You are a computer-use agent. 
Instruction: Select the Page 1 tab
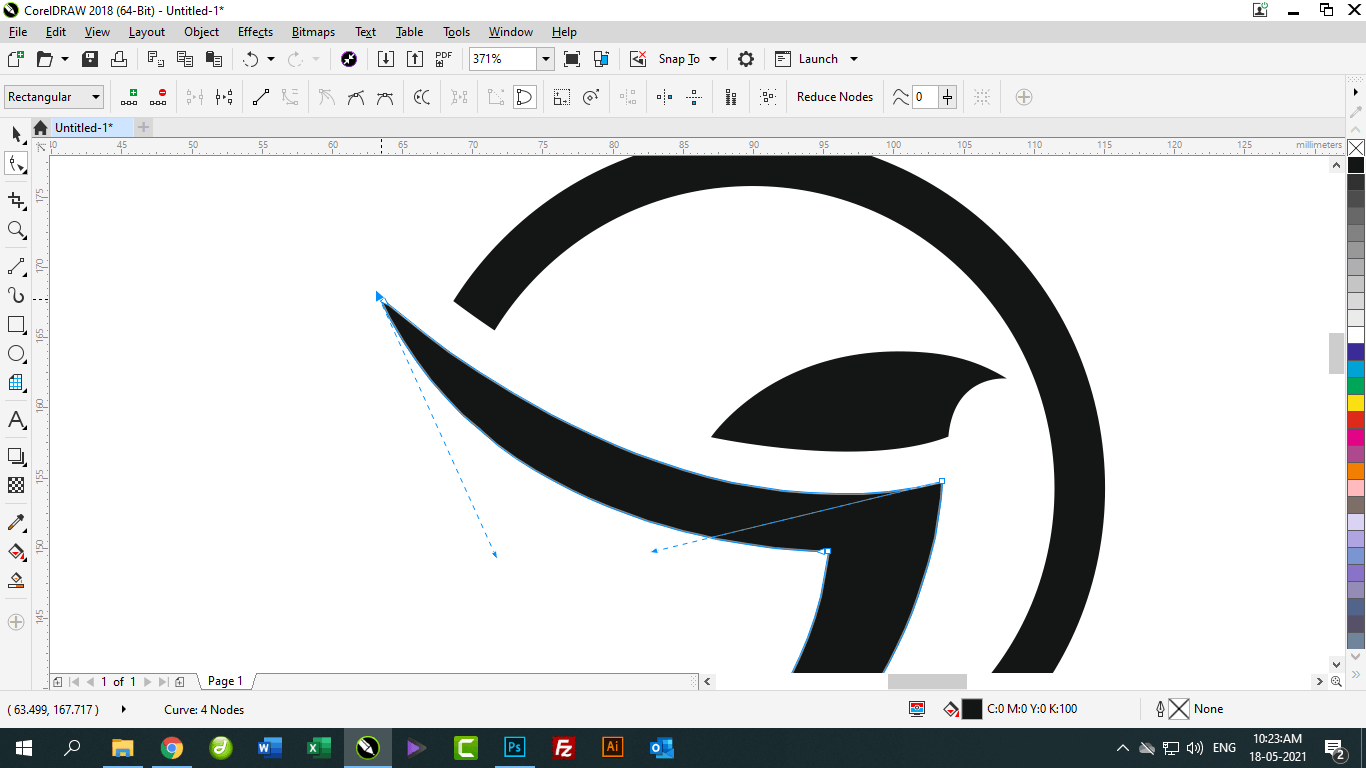[225, 681]
